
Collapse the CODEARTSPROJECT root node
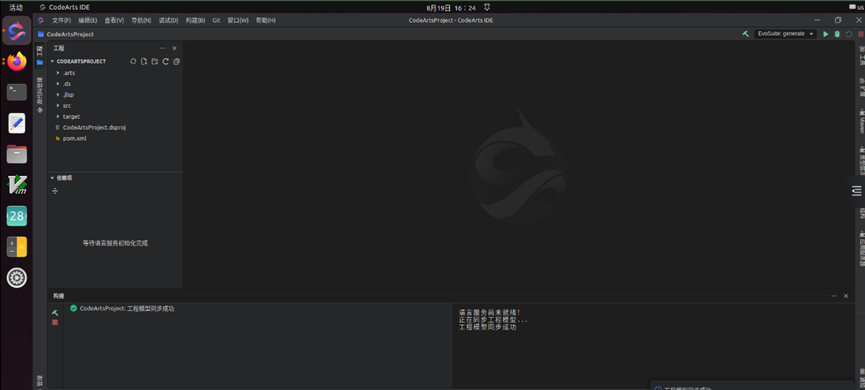(52, 61)
